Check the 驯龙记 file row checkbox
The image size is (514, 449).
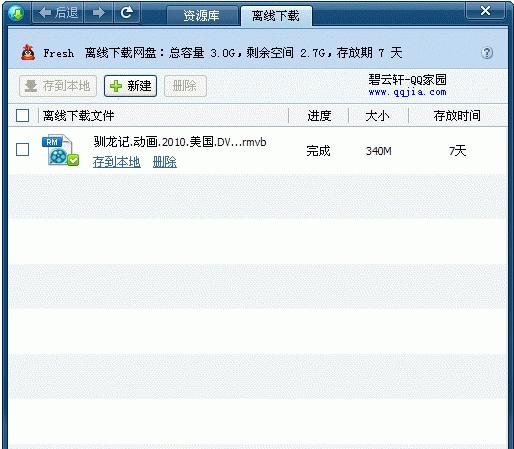click(x=22, y=150)
